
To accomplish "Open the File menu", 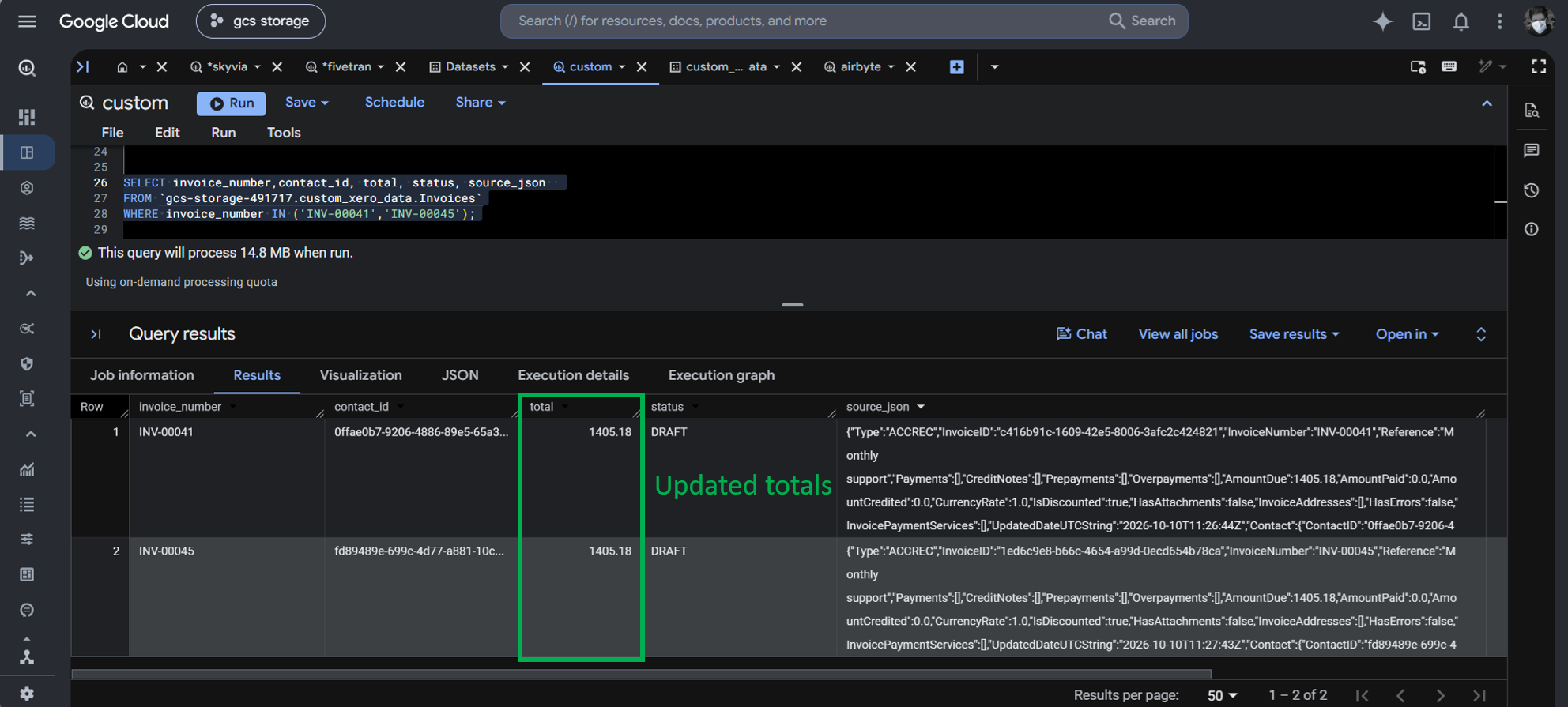I will coord(112,133).
